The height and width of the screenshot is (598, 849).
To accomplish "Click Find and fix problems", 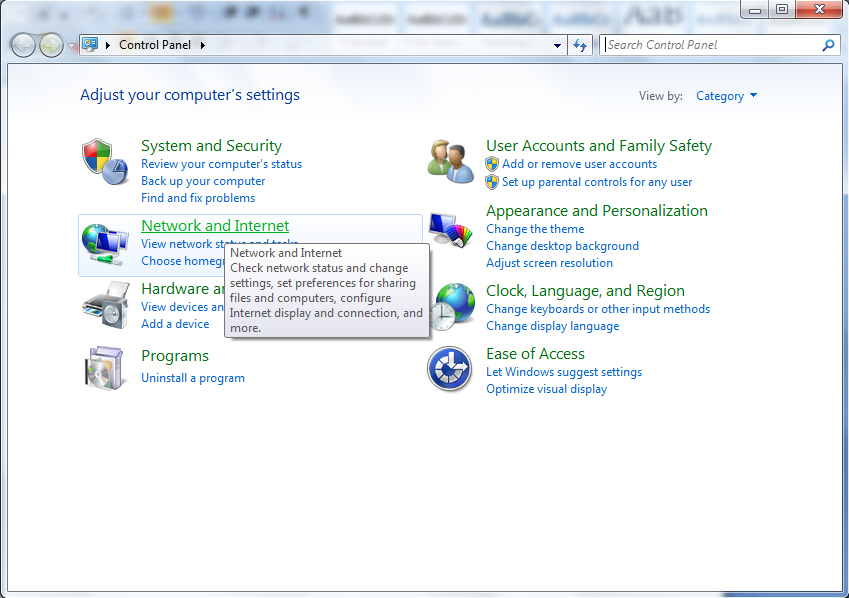I will [x=198, y=198].
